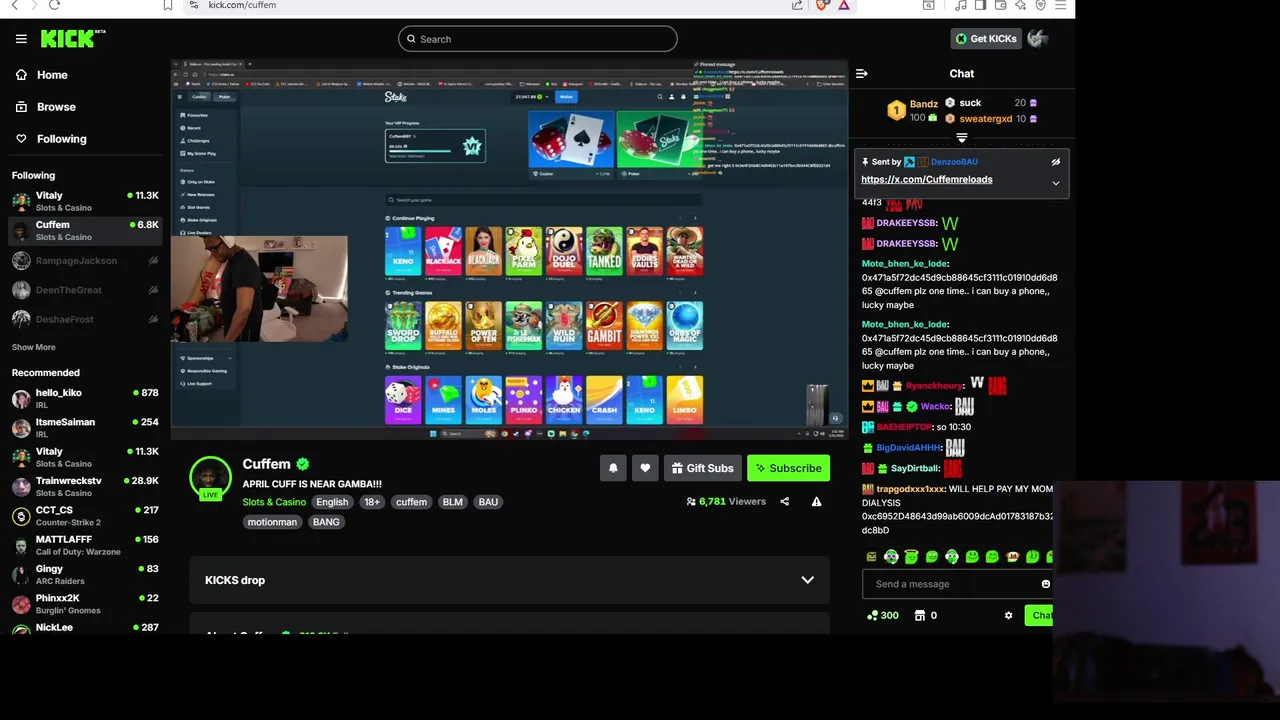Go to Home in the sidebar

coord(52,75)
